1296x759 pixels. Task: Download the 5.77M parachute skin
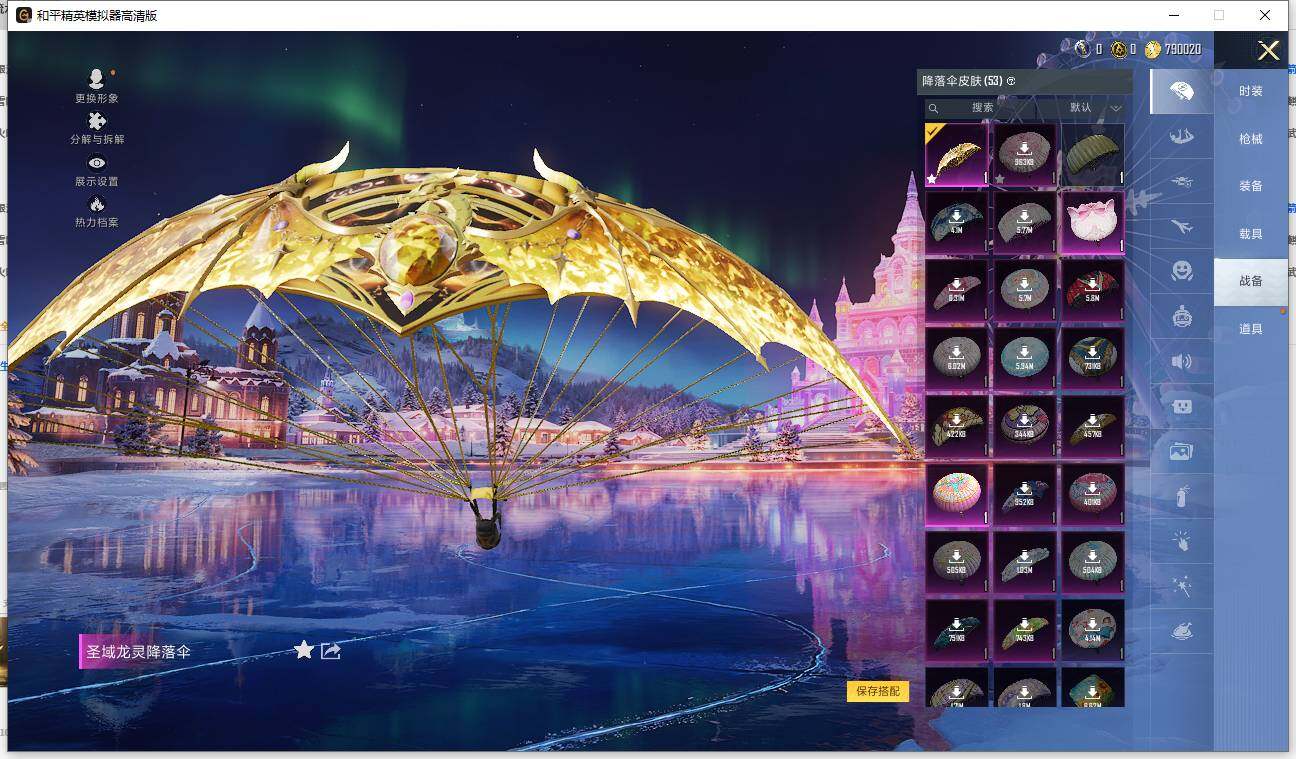(x=1024, y=222)
